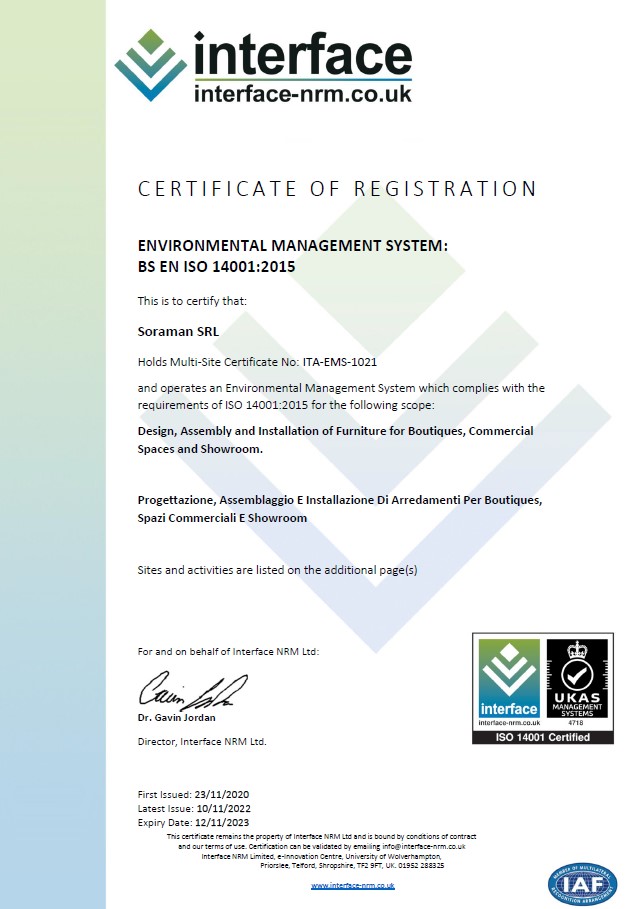The width and height of the screenshot is (641, 909).
Task: Click the 'BS EN ISO 14001:2015' heading
Action: coord(216,267)
